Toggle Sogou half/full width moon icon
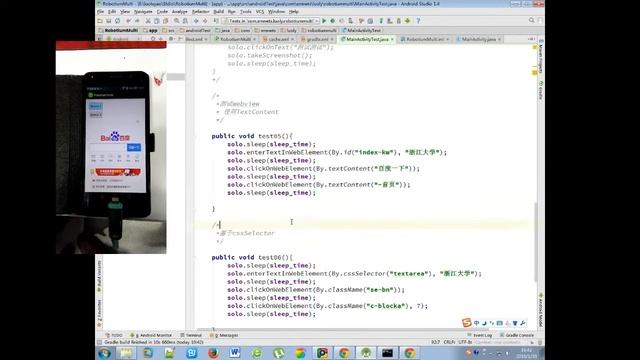Screen dimensions: 640x360 484,323
